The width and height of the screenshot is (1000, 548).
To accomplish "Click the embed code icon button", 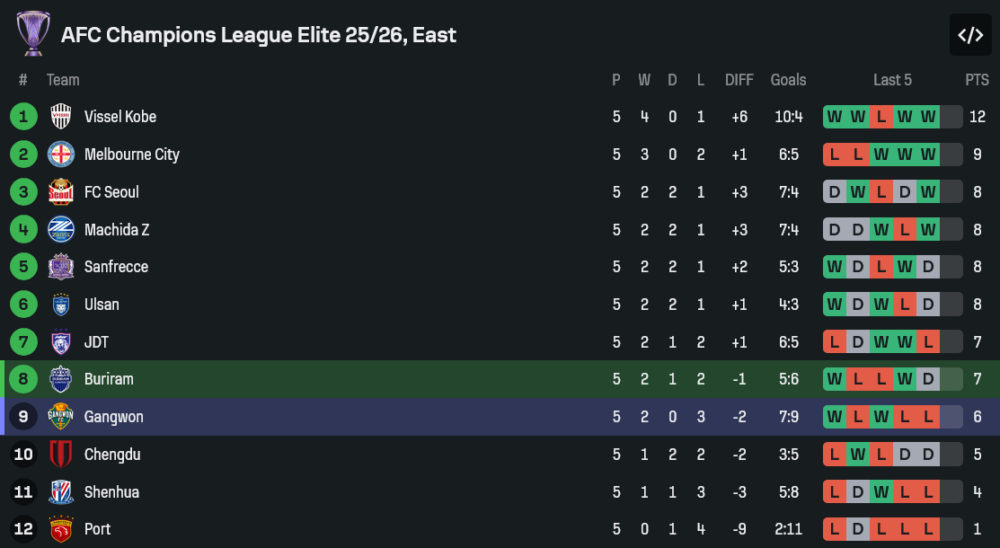I will coord(970,35).
